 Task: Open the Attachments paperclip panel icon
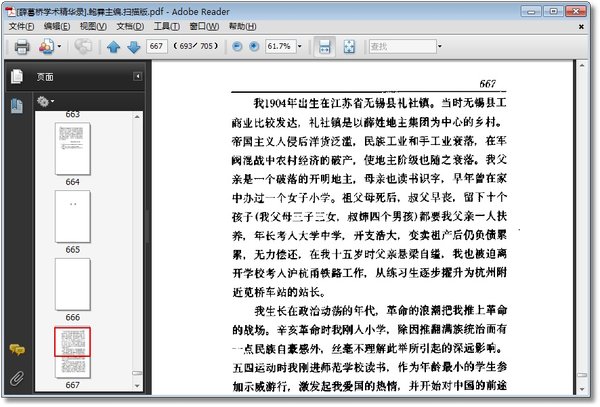pyautogui.click(x=16, y=379)
